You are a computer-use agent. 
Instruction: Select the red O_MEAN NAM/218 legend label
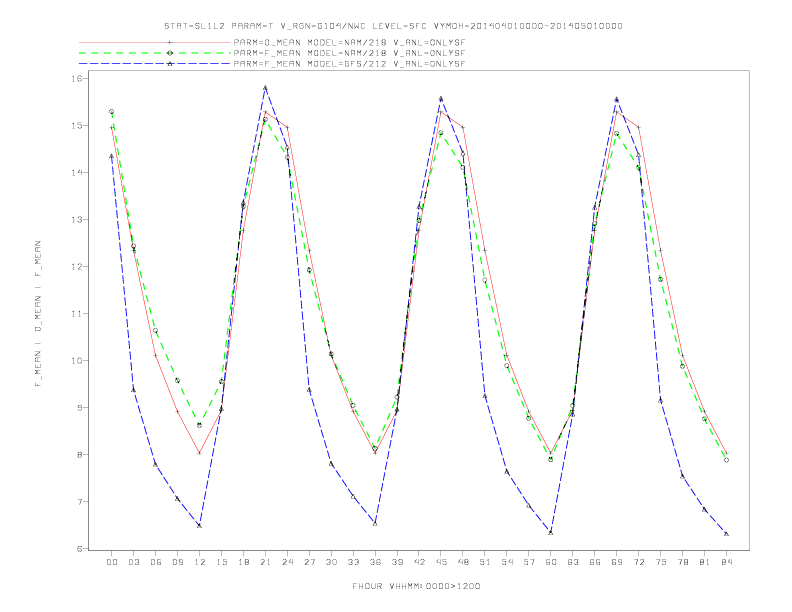click(x=349, y=42)
